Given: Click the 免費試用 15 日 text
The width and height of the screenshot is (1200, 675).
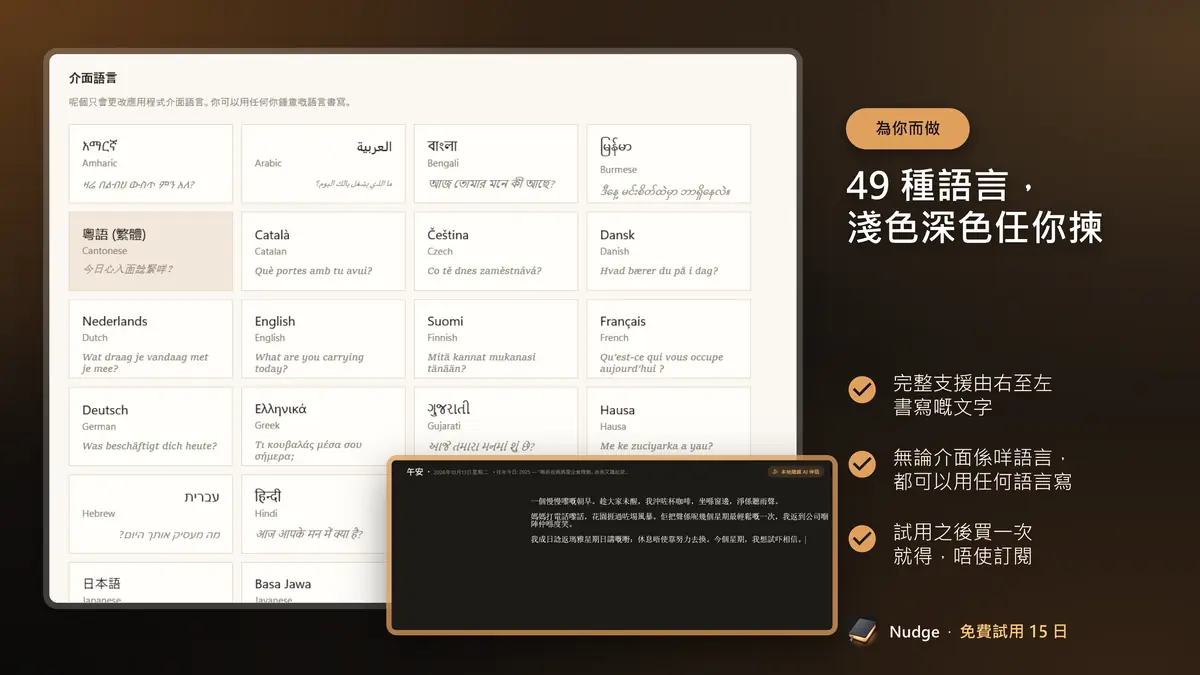Looking at the screenshot, I should click(x=1013, y=632).
